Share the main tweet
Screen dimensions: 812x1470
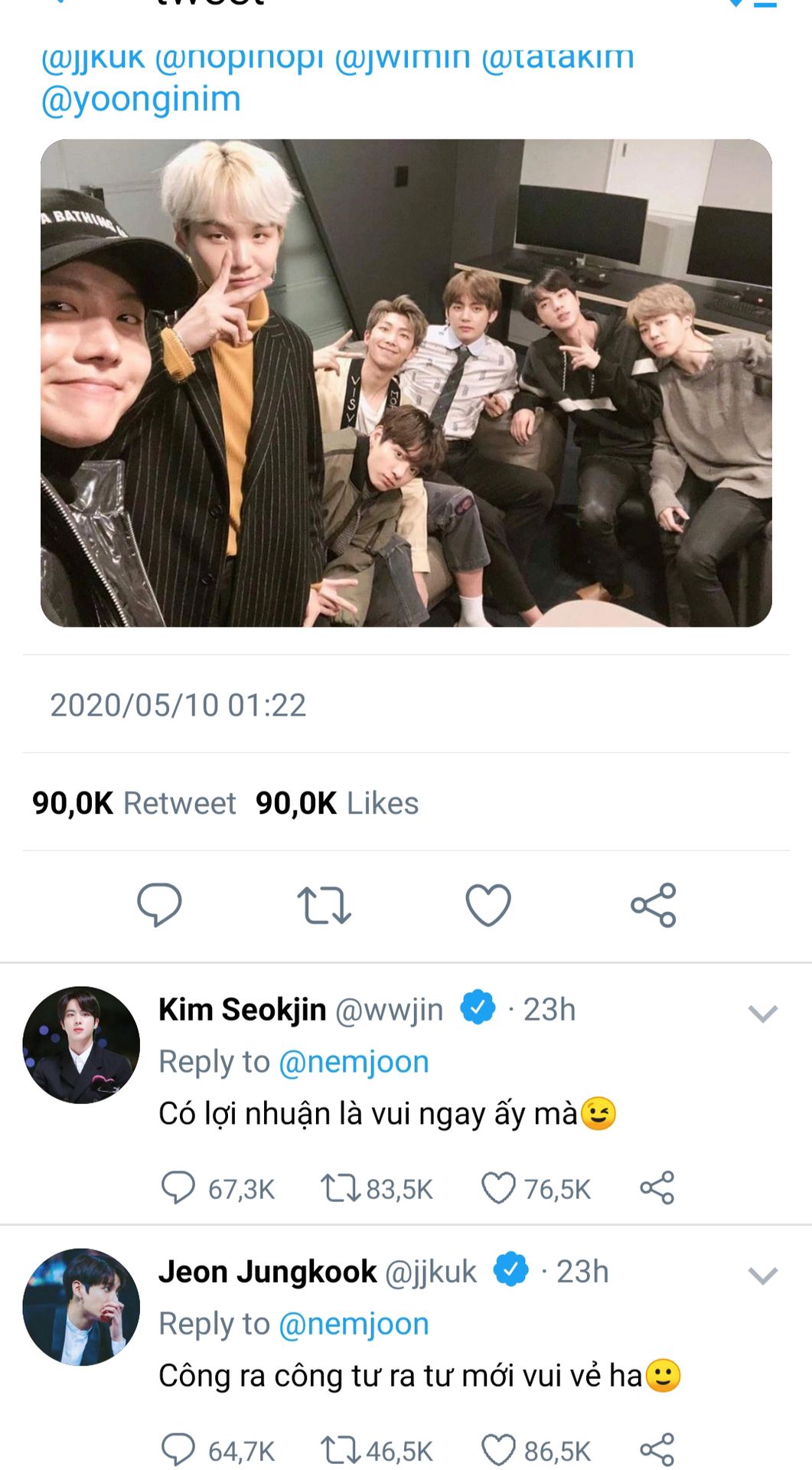[x=654, y=905]
